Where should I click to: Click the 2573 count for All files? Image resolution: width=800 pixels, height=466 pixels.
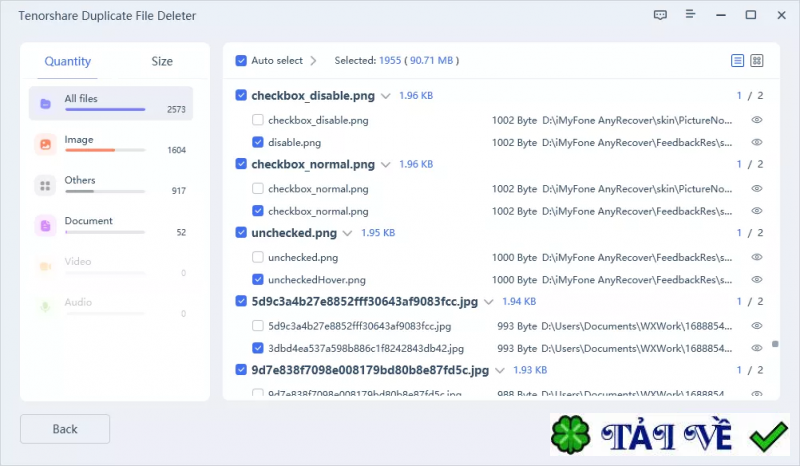176,109
